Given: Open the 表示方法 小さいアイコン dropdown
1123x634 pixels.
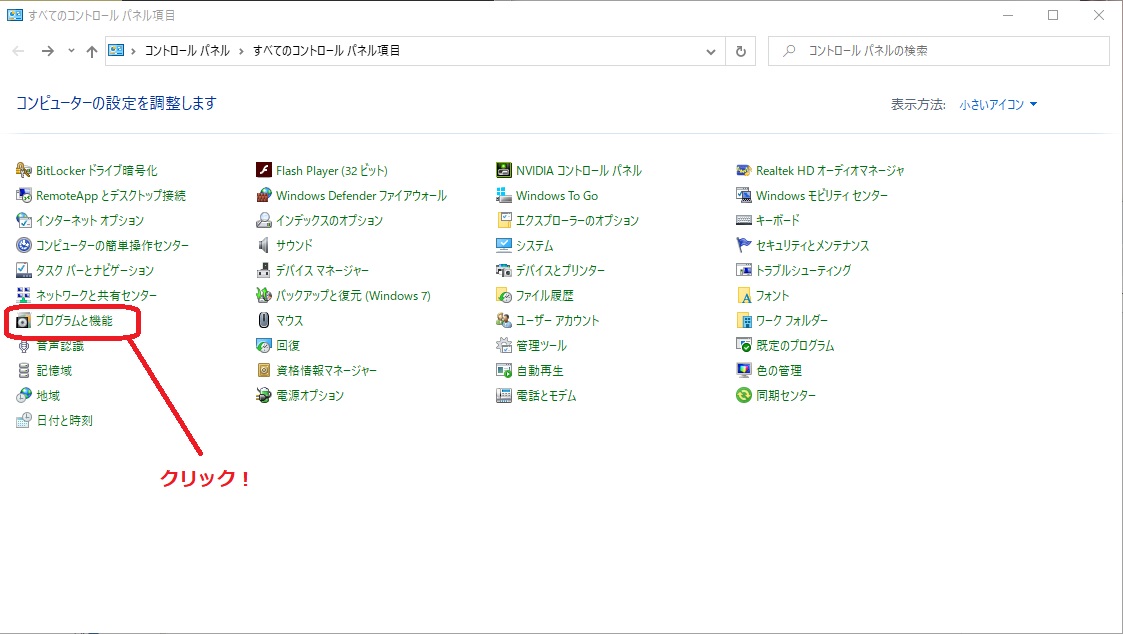Looking at the screenshot, I should (998, 105).
